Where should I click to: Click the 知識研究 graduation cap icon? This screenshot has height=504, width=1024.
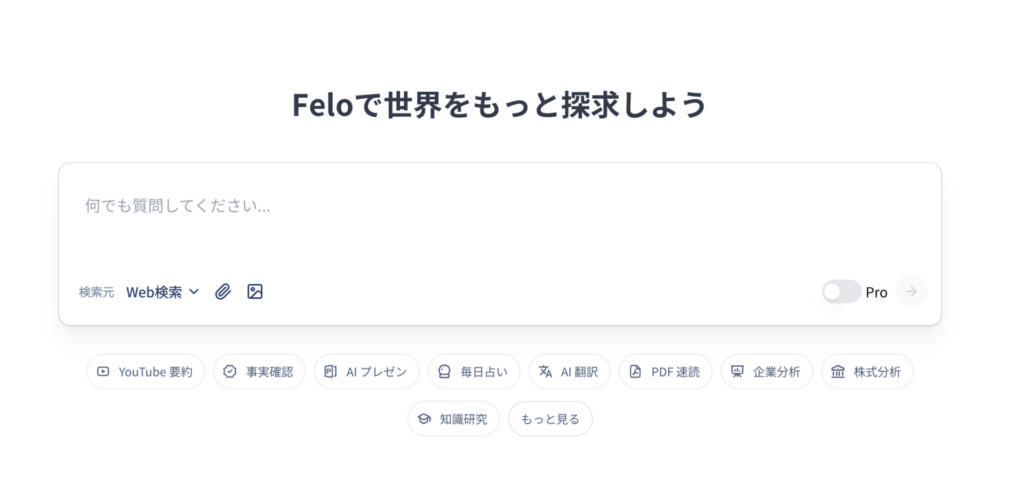click(424, 419)
